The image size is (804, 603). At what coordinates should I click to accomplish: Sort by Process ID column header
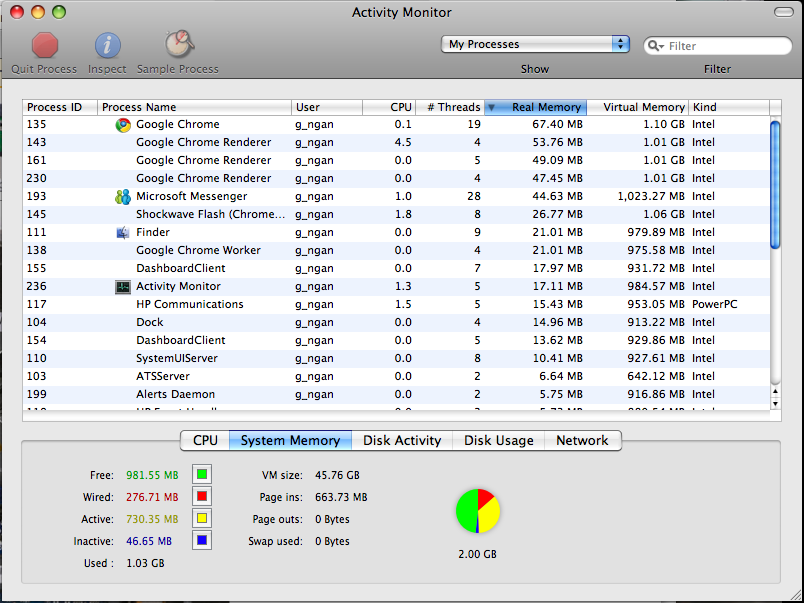[x=60, y=107]
